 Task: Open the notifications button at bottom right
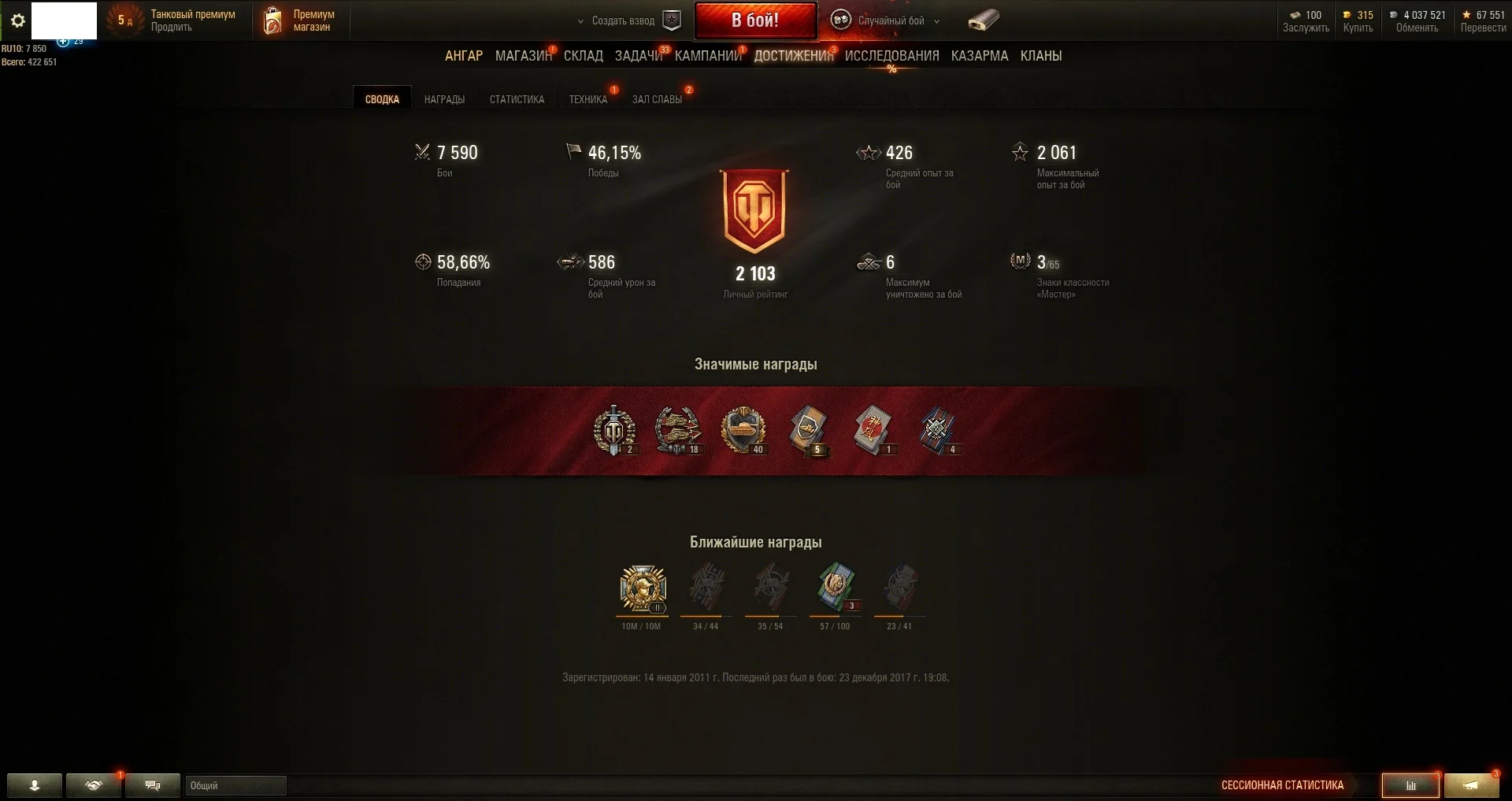pyautogui.click(x=1470, y=785)
